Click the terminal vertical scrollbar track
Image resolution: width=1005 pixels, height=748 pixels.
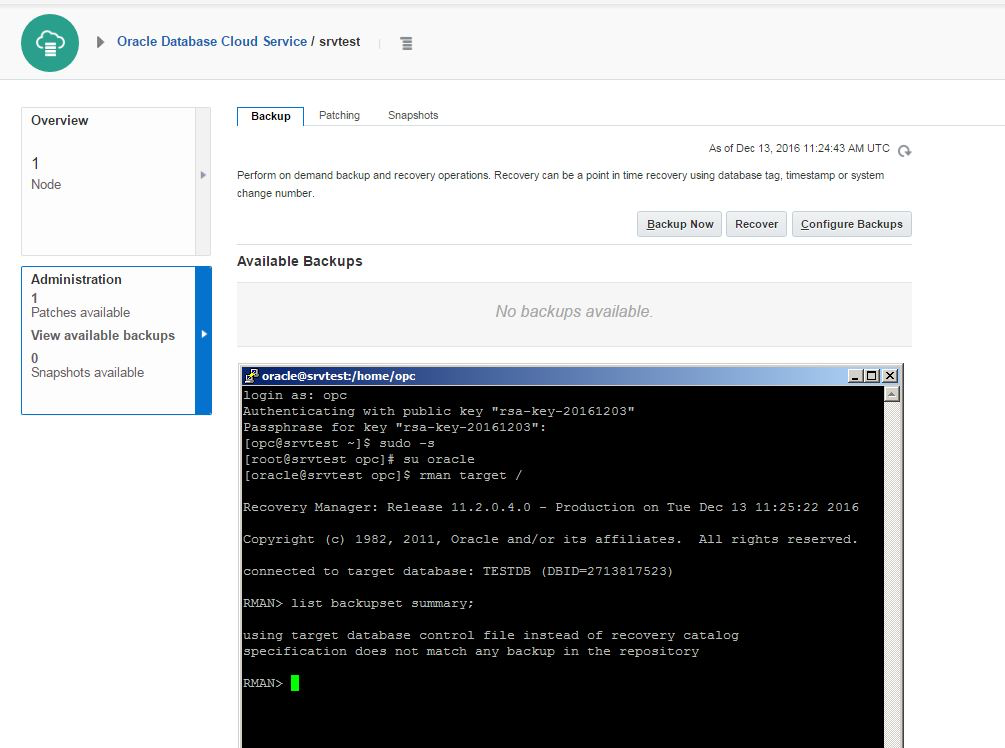click(892, 560)
